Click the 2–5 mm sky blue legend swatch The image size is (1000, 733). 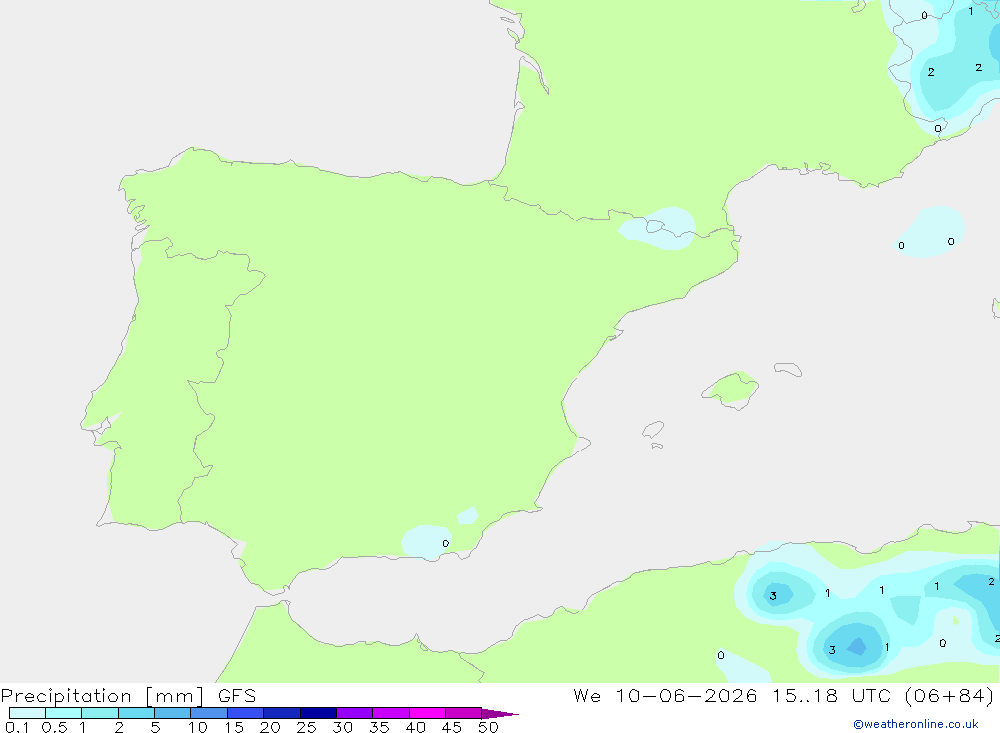pos(136,713)
